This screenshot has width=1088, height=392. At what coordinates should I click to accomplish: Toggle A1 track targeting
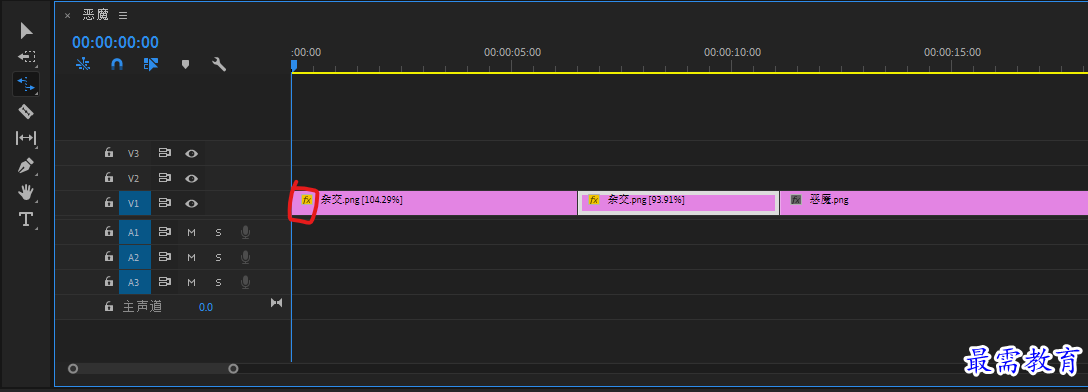(134, 232)
